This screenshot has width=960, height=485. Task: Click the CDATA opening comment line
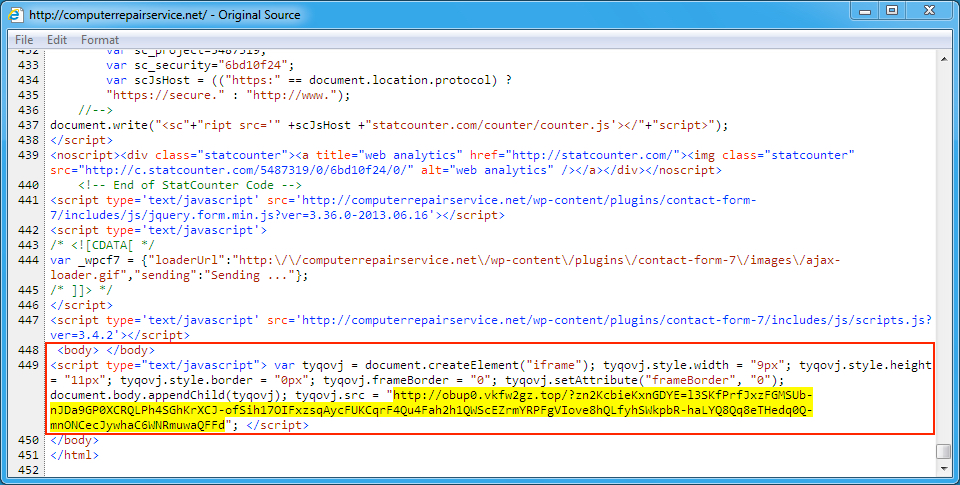pos(102,245)
